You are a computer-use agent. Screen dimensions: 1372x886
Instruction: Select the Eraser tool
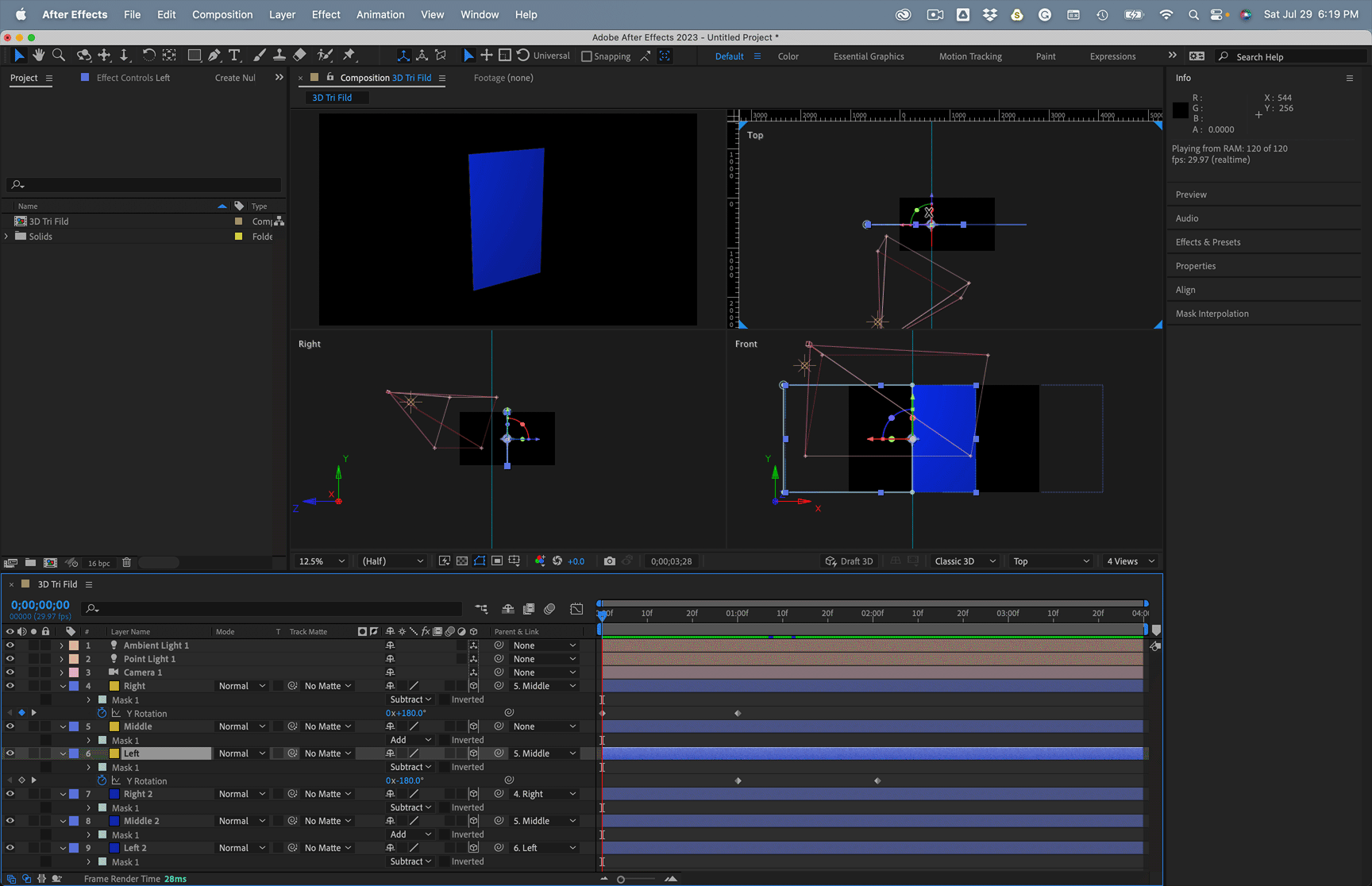pos(299,56)
